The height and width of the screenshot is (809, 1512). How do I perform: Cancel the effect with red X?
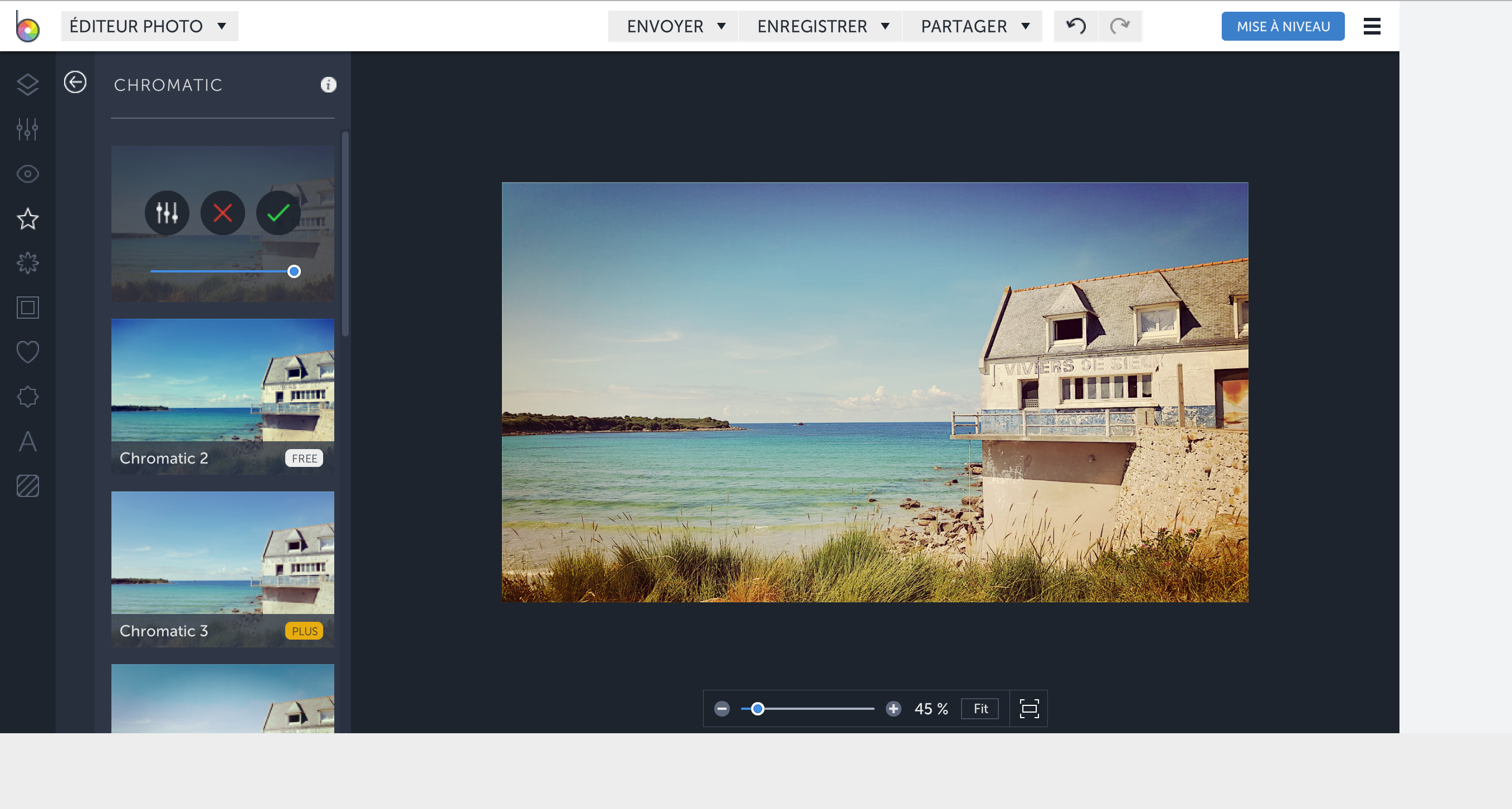[222, 213]
